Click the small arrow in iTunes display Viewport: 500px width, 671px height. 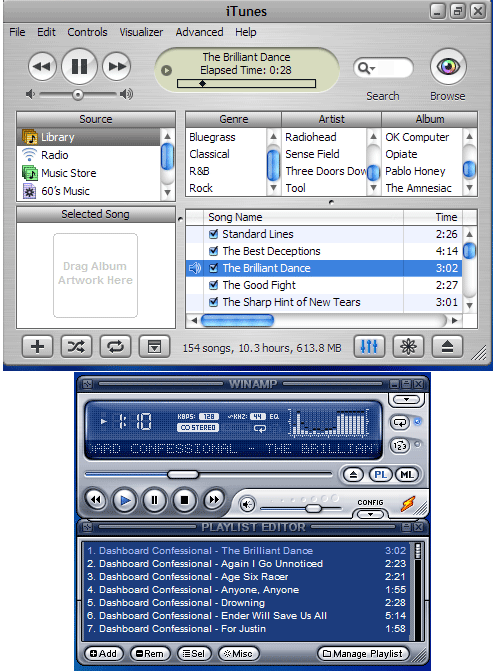click(166, 70)
